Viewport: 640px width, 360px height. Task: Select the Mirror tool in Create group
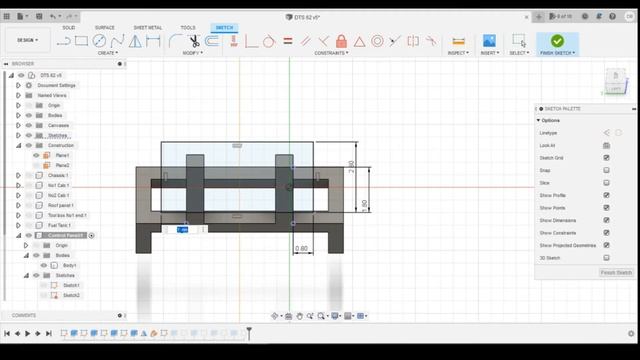(x=135, y=41)
